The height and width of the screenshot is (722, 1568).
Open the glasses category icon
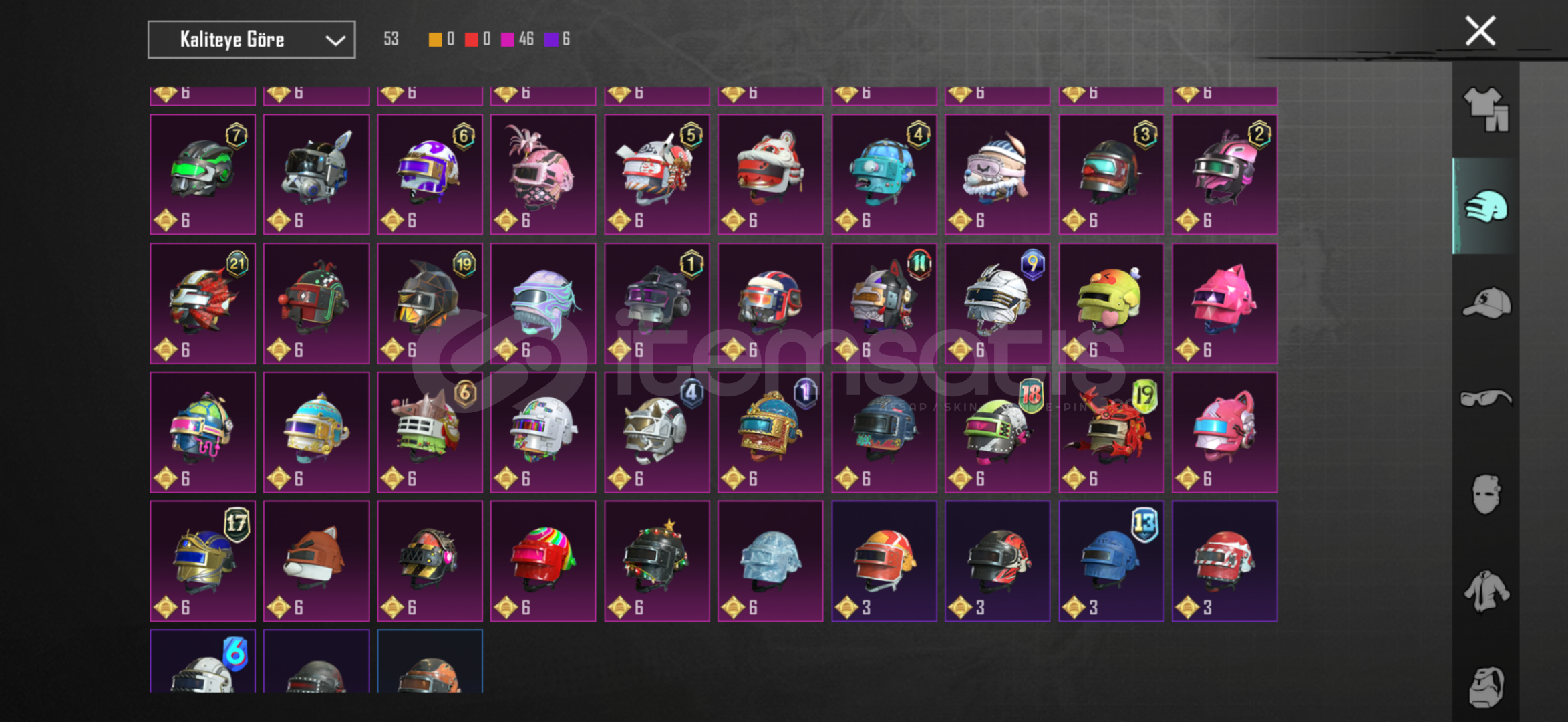click(1486, 398)
